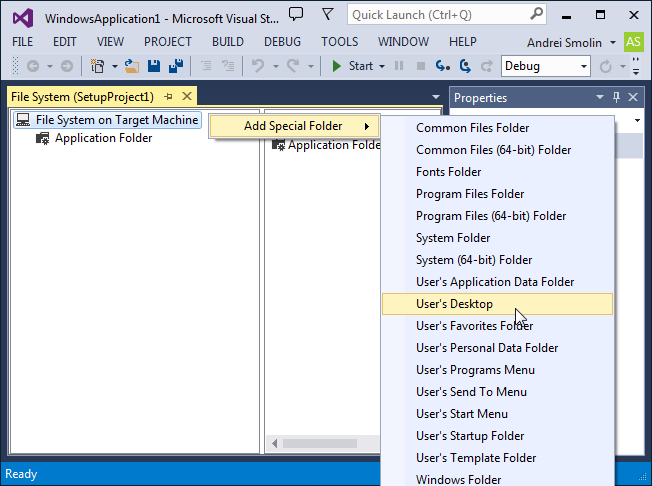Image resolution: width=652 pixels, height=486 pixels.
Task: Click the Navigate Backward toolbar icon
Action: 33,66
